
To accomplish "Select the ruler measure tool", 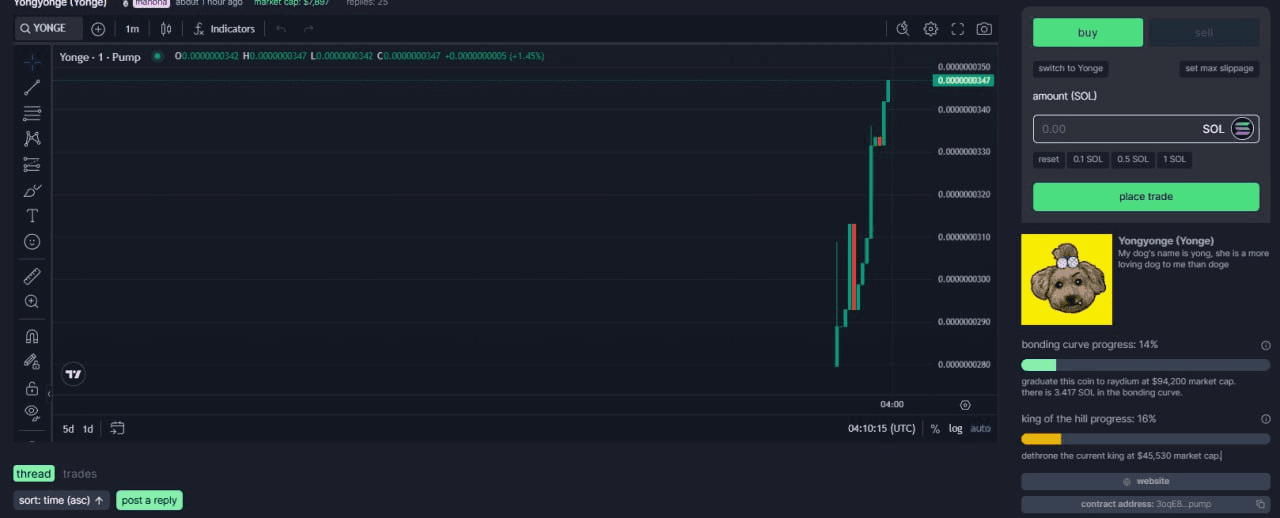I will click(x=32, y=275).
